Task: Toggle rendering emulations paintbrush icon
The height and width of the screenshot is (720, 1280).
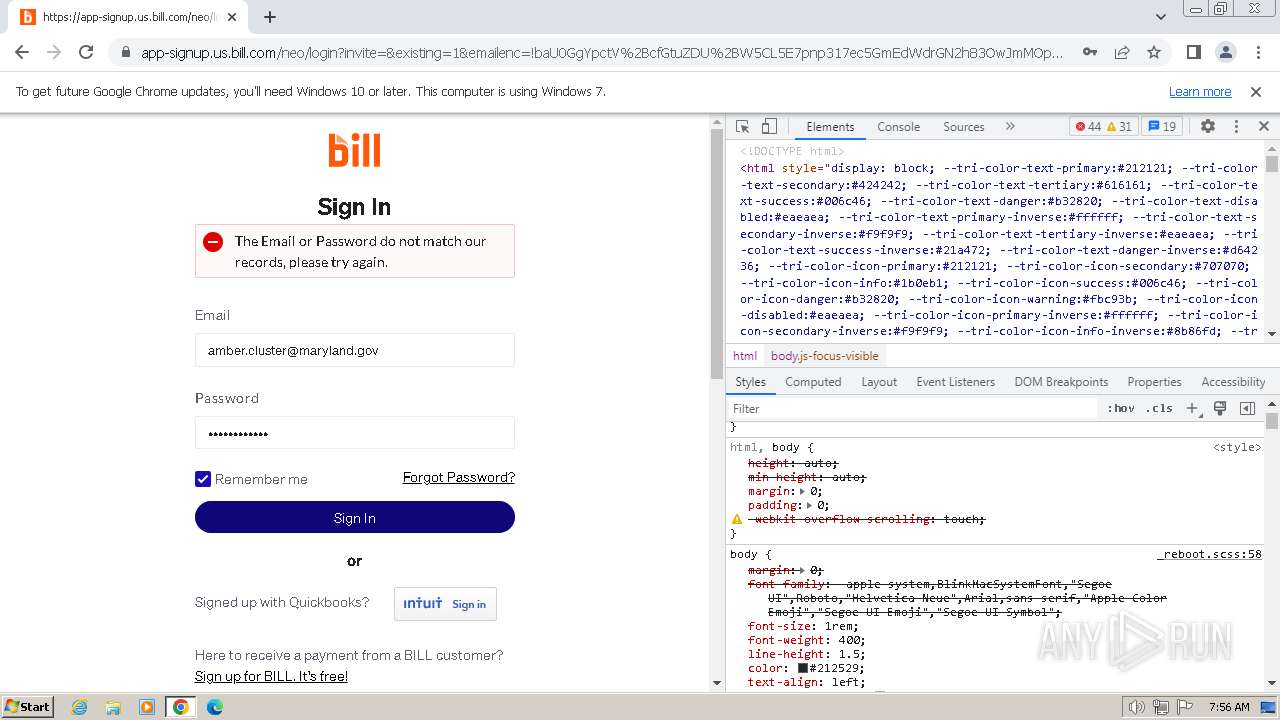Action: (x=1220, y=408)
